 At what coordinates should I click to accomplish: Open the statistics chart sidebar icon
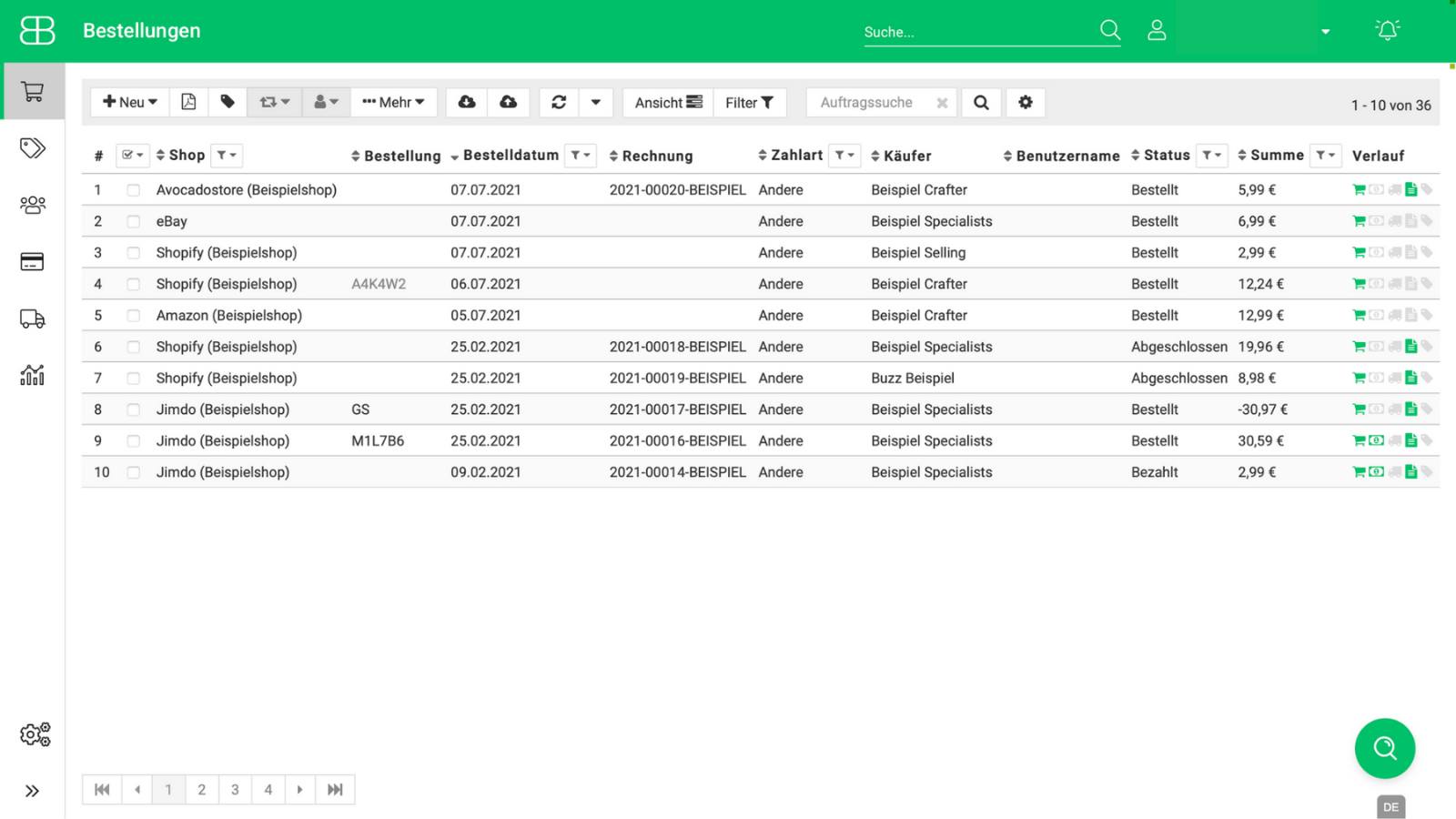pos(33,375)
